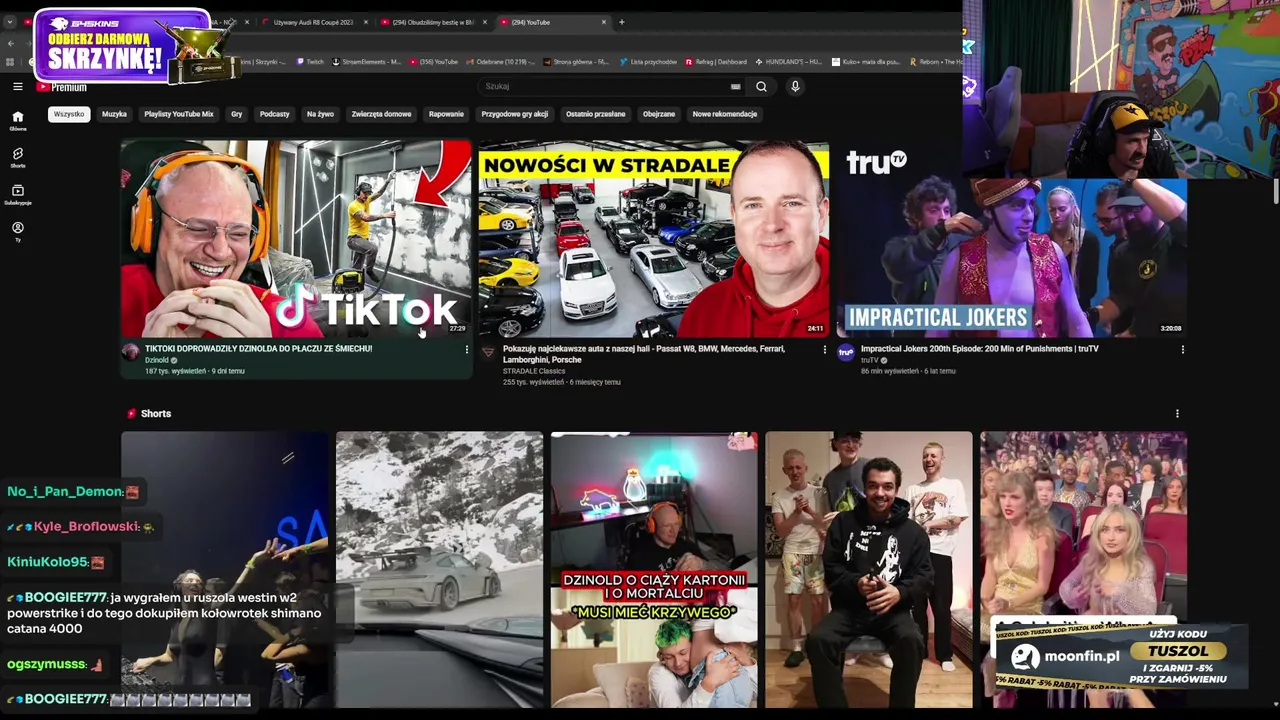Select the Wszystko filter chip
The width and height of the screenshot is (1280, 720).
69,114
